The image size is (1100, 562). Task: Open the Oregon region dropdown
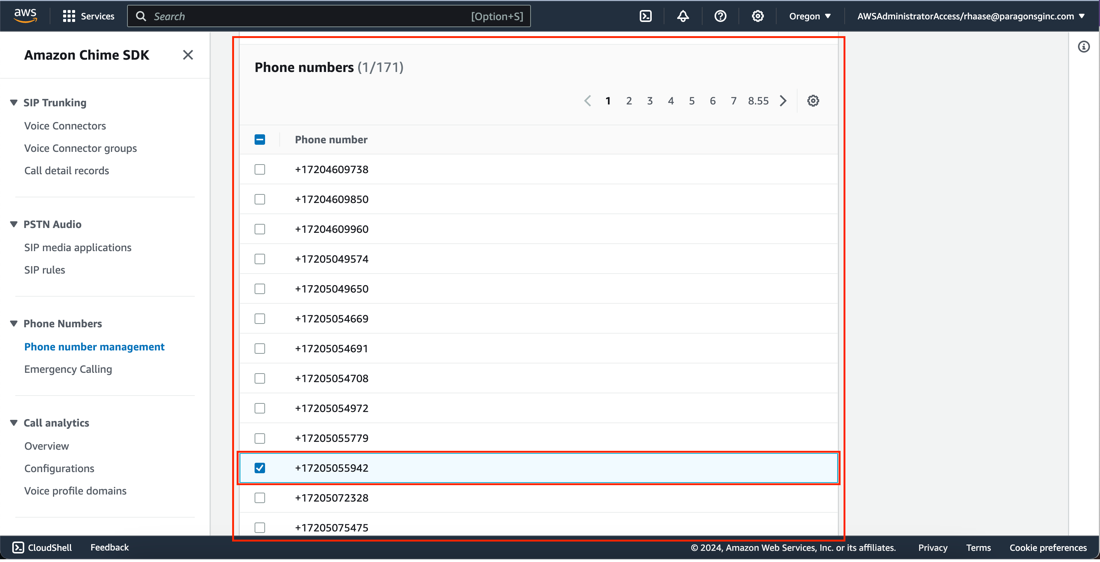pyautogui.click(x=810, y=16)
